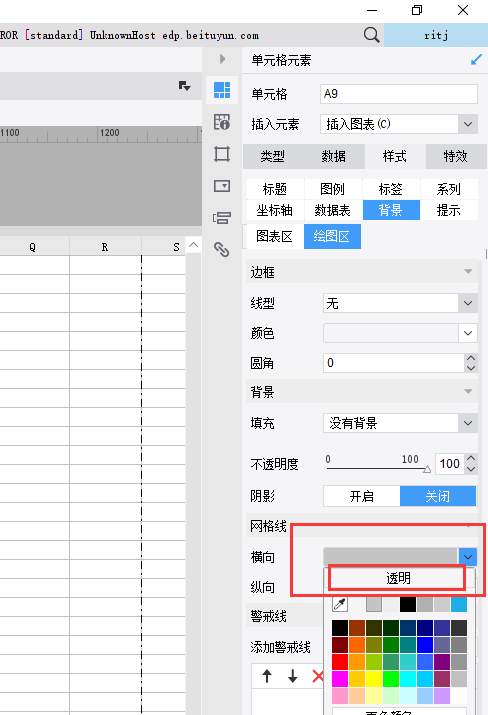488x715 pixels.
Task: Click the 单元格 field showing A9
Action: (x=399, y=94)
